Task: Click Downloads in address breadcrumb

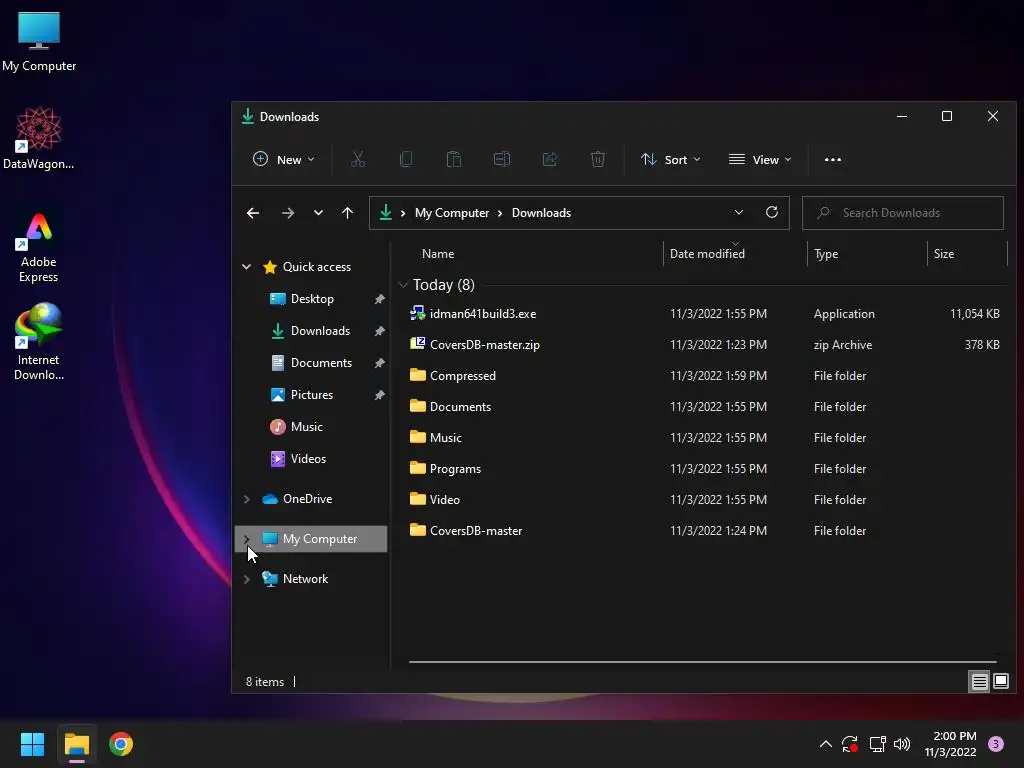Action: [x=541, y=213]
